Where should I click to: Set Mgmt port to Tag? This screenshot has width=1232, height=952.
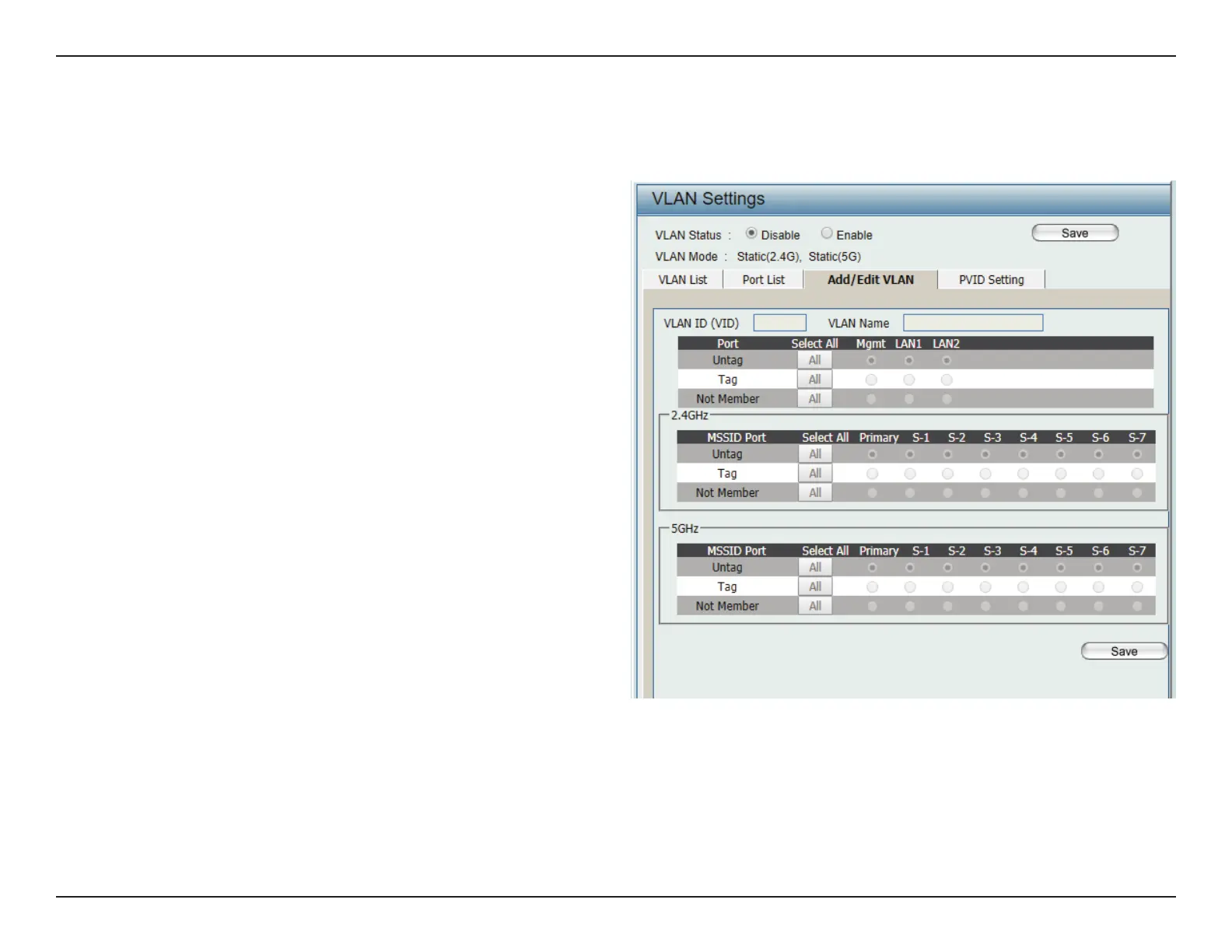point(871,380)
